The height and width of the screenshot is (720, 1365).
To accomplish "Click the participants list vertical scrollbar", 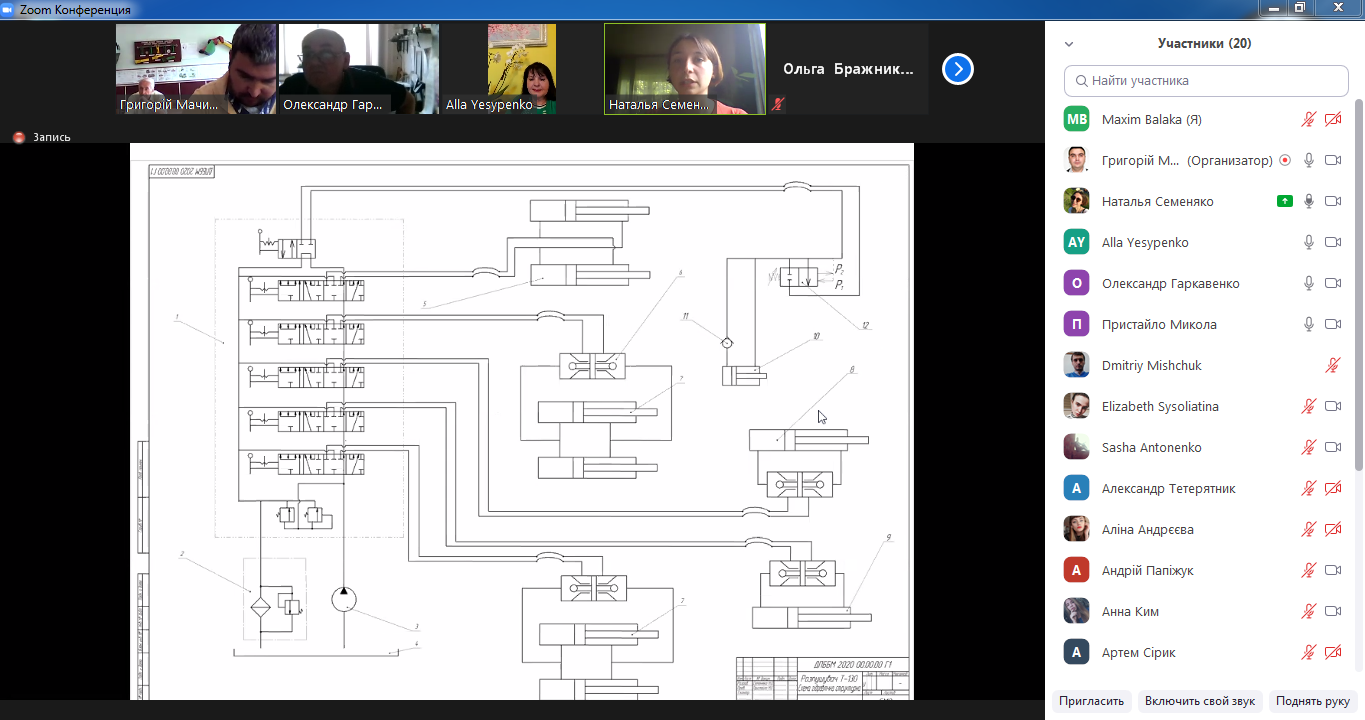I will coord(1359,283).
